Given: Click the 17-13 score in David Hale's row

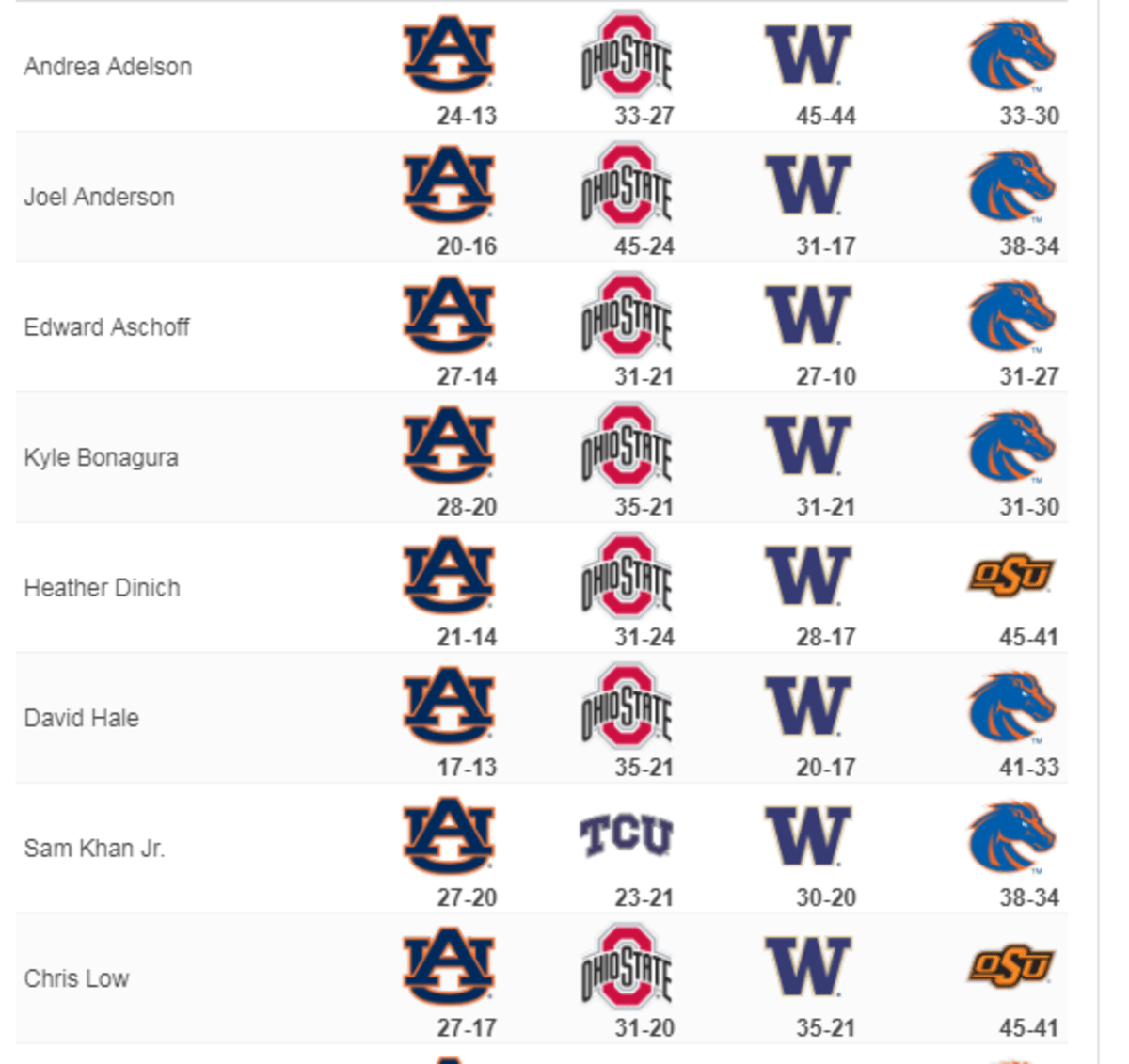Looking at the screenshot, I should (467, 768).
